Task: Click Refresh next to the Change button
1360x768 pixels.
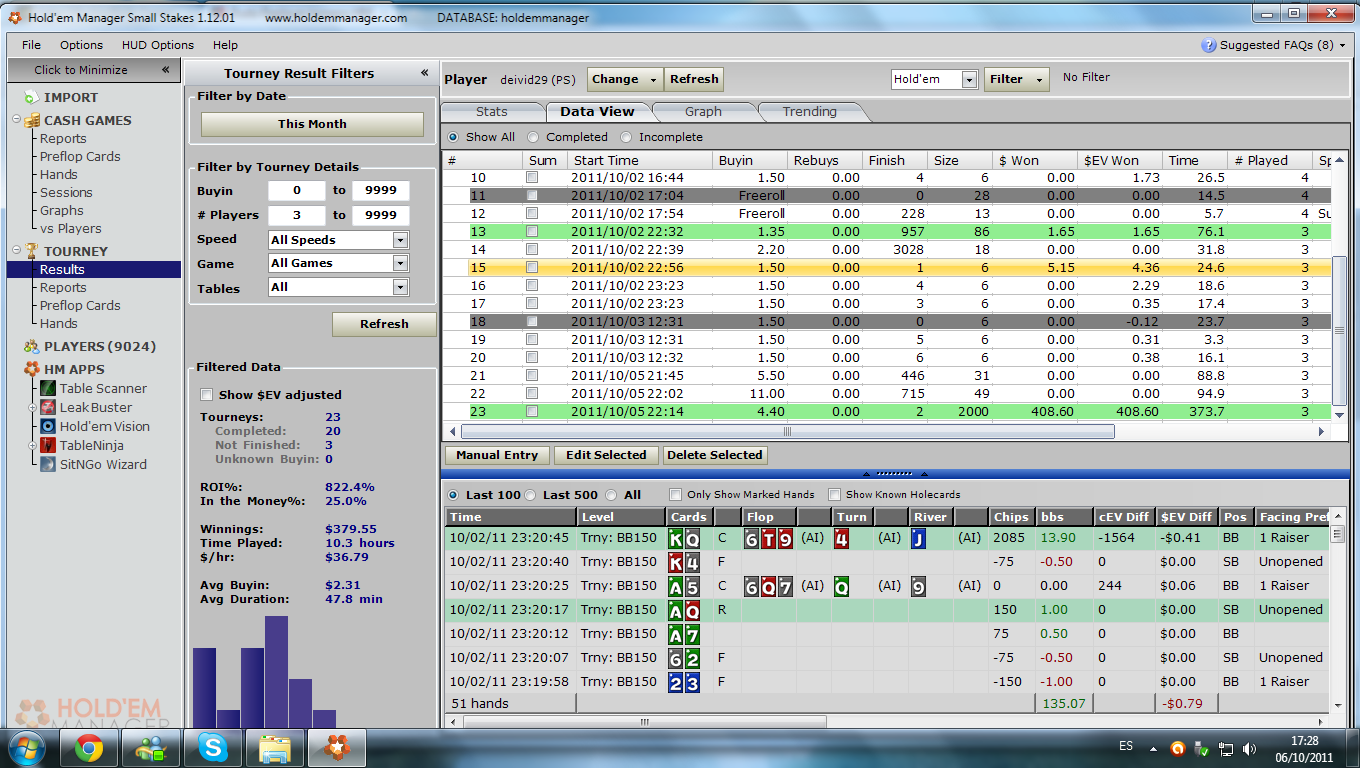Action: tap(694, 79)
